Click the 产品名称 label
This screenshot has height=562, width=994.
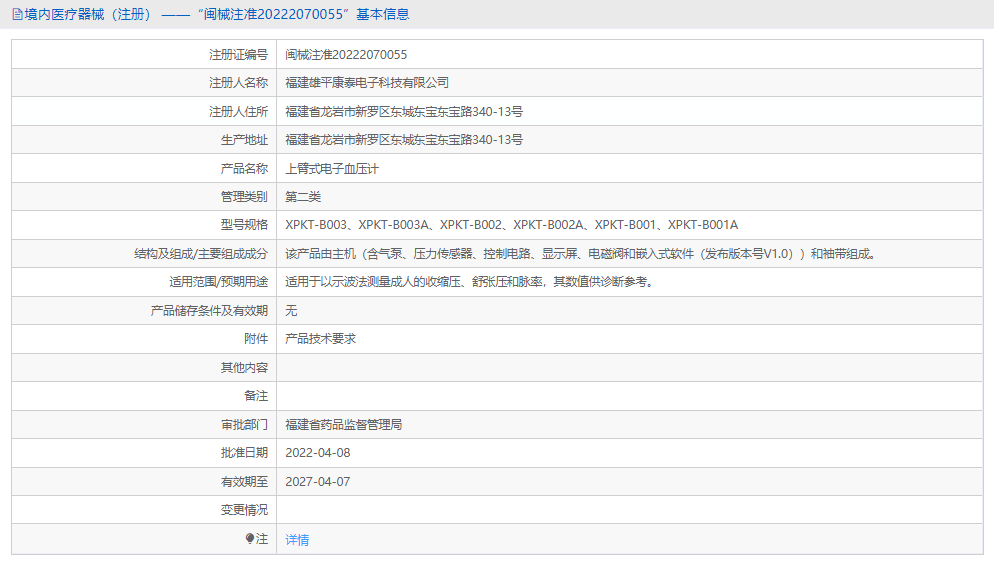point(244,169)
